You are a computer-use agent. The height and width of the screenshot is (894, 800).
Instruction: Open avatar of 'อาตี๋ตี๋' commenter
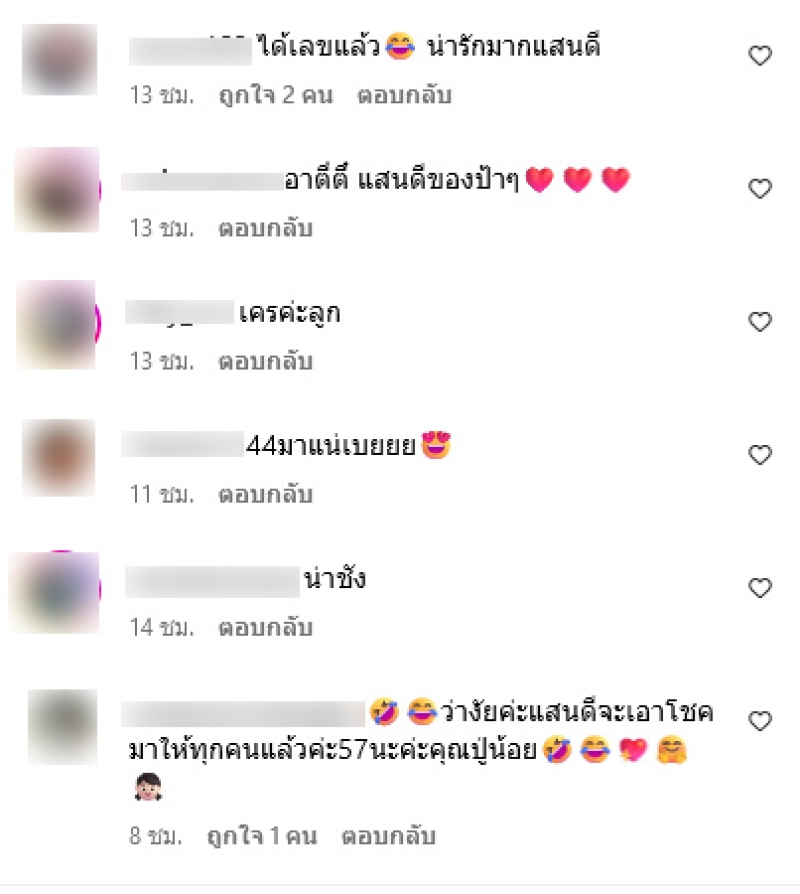pos(57,190)
